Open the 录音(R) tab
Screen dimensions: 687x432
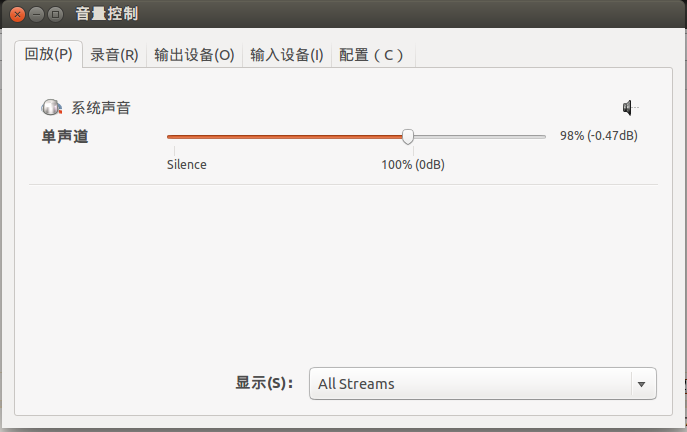click(114, 55)
